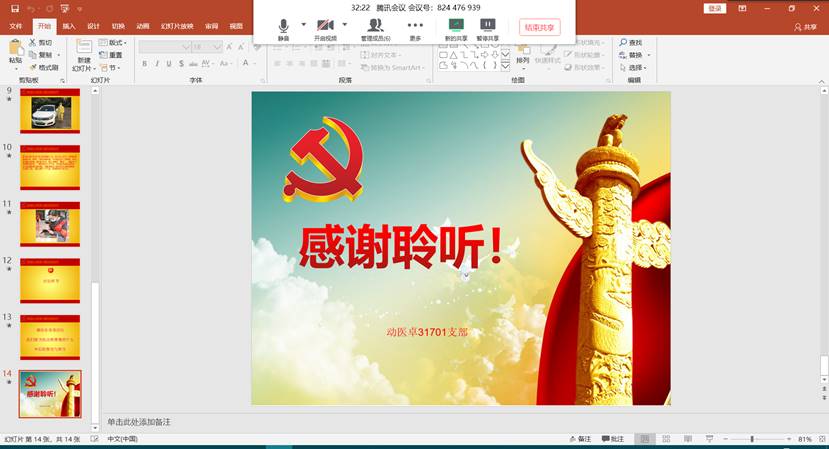Viewport: 829px width, 449px height.
Task: Click the Paste icon in ribbon
Action: point(15,50)
